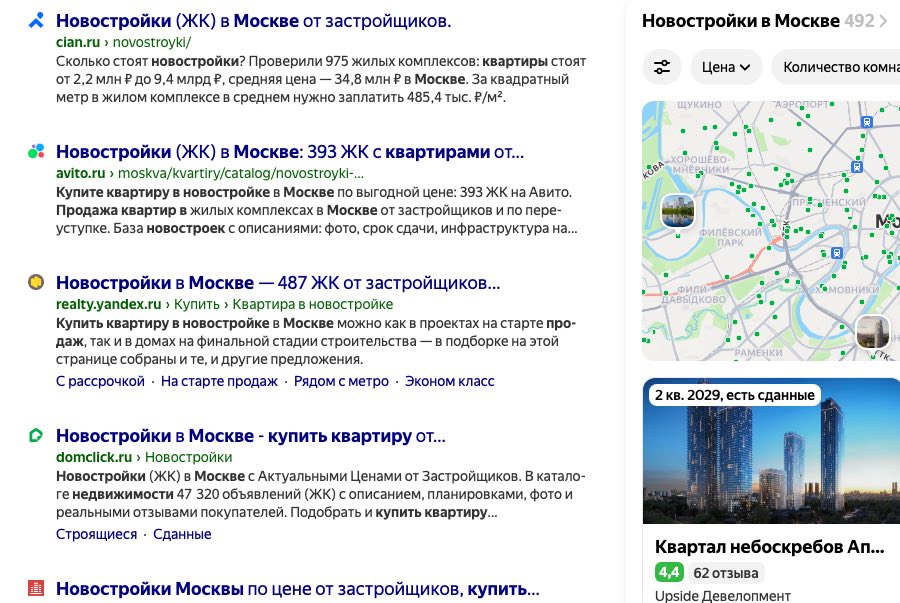Click the metro icon near Хорошёво-Мнёвники label
Viewport: 900px width, 603px height.
(x=857, y=167)
